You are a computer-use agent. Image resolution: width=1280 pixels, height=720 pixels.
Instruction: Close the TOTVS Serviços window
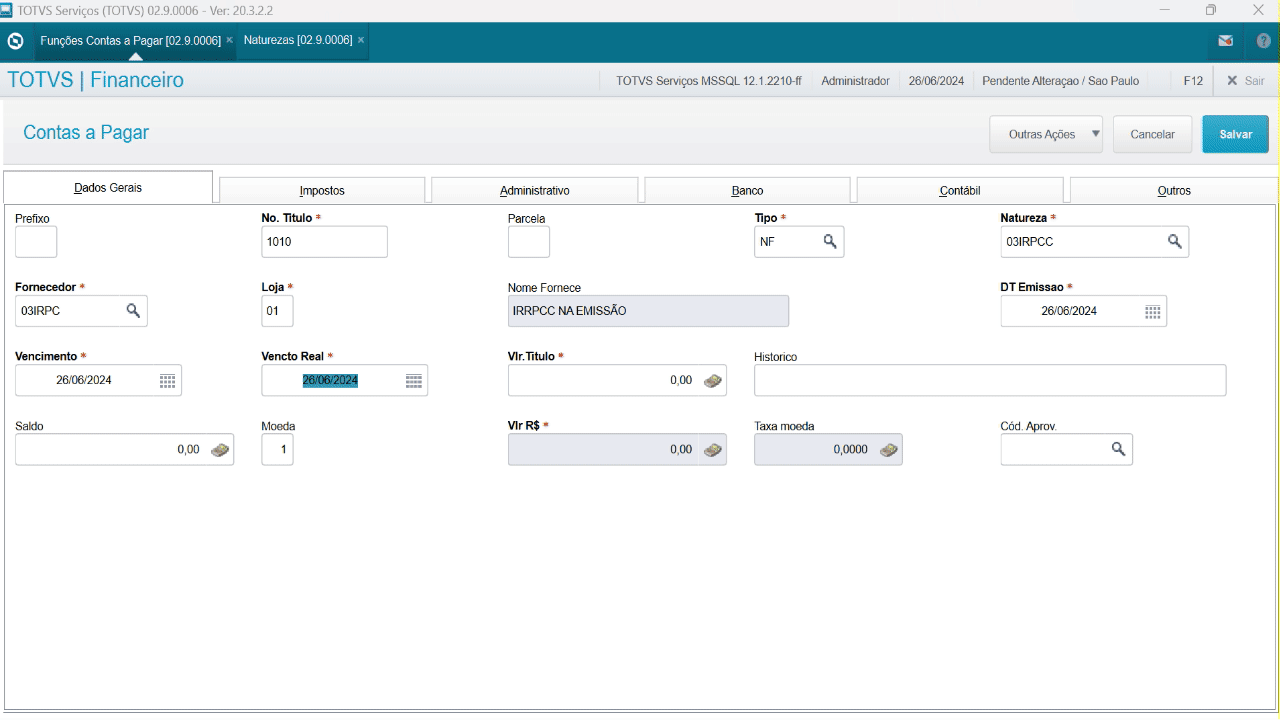pos(1258,10)
